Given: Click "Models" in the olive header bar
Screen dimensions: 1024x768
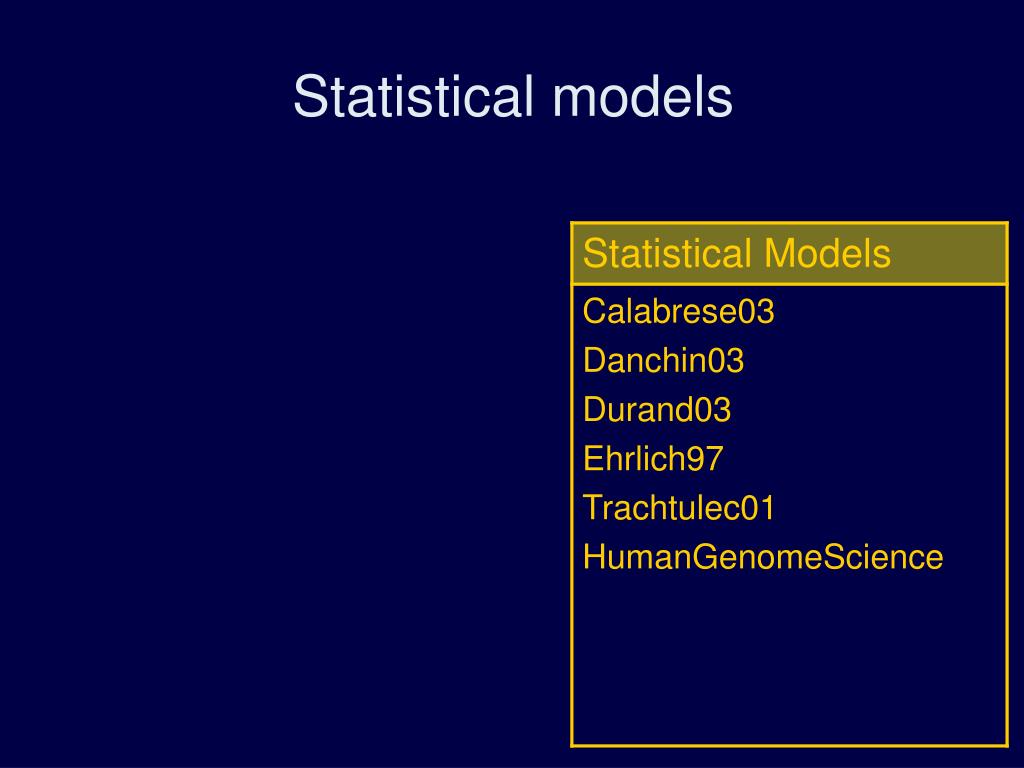Looking at the screenshot, I should click(827, 253).
